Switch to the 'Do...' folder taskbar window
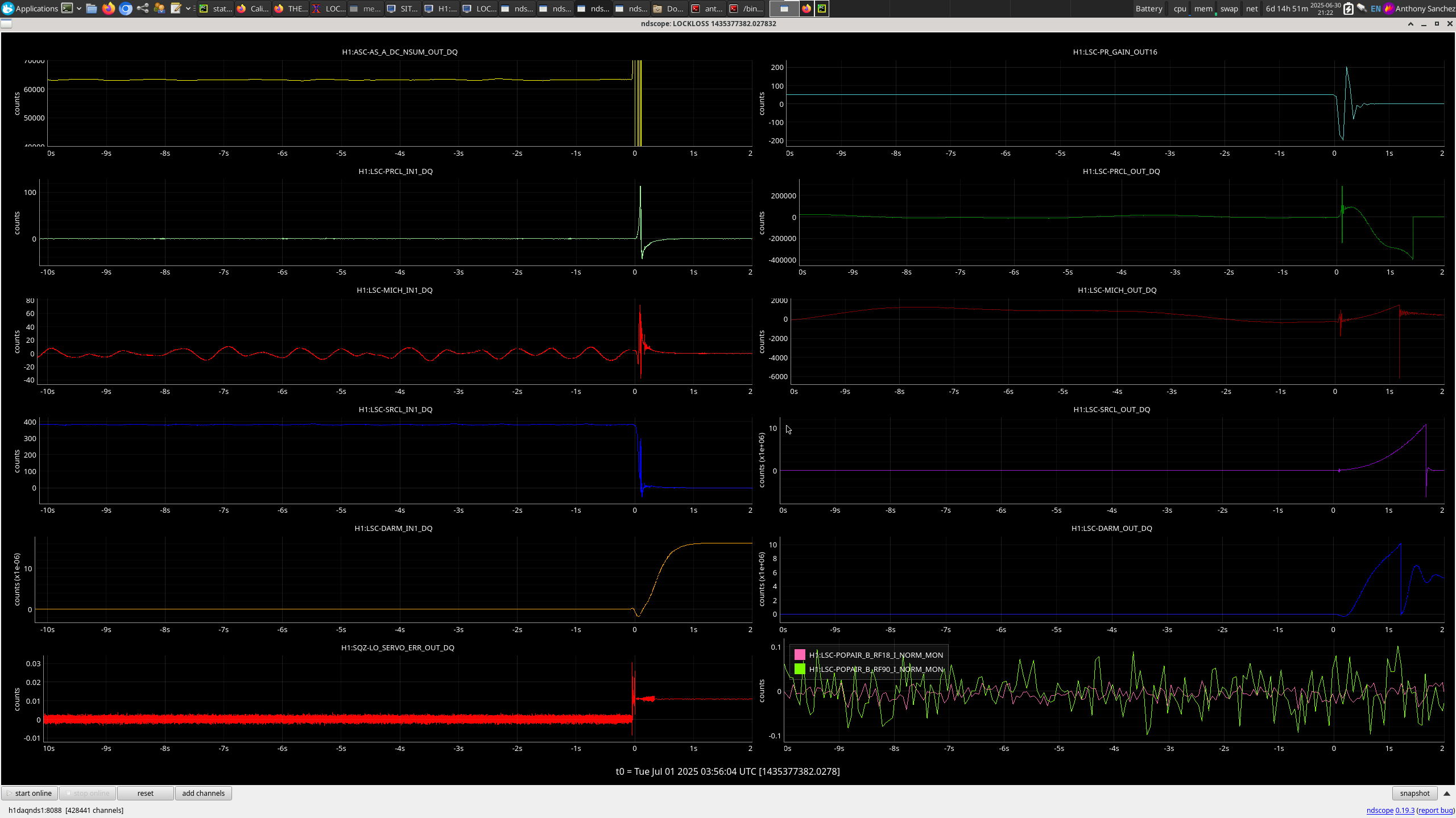Screen dimensions: 1456x818 pyautogui.click(x=669, y=9)
